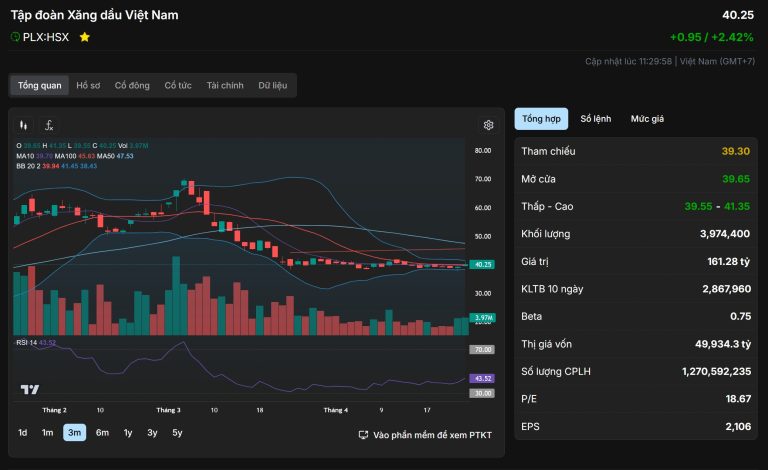
Task: Click the MA50 indicator legend
Action: (115, 156)
